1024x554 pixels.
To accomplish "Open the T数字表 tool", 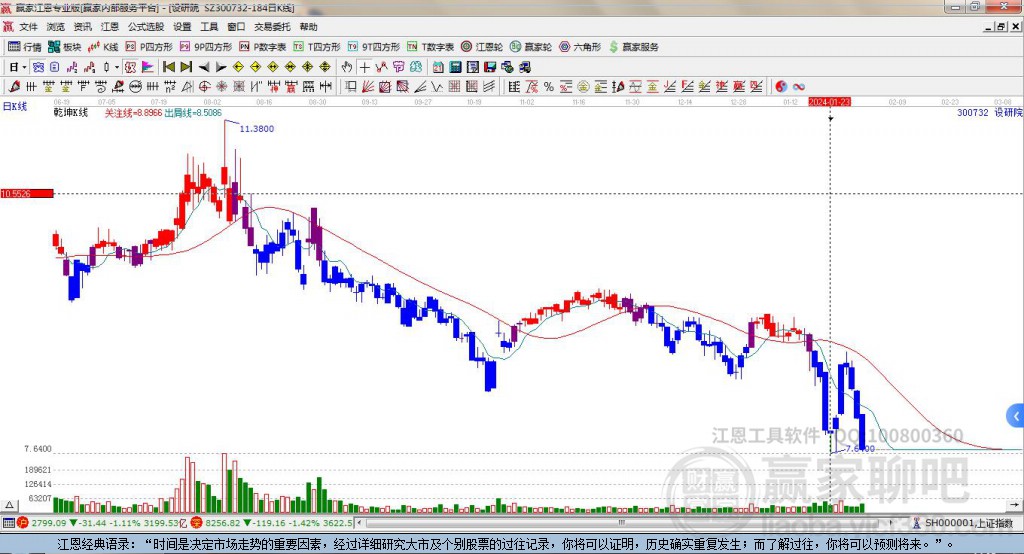I will [430, 47].
